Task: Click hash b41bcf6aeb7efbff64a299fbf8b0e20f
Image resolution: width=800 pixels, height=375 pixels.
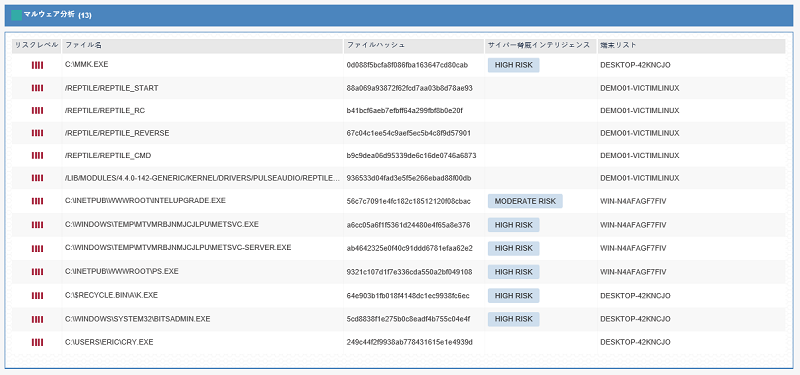Action: [x=405, y=111]
